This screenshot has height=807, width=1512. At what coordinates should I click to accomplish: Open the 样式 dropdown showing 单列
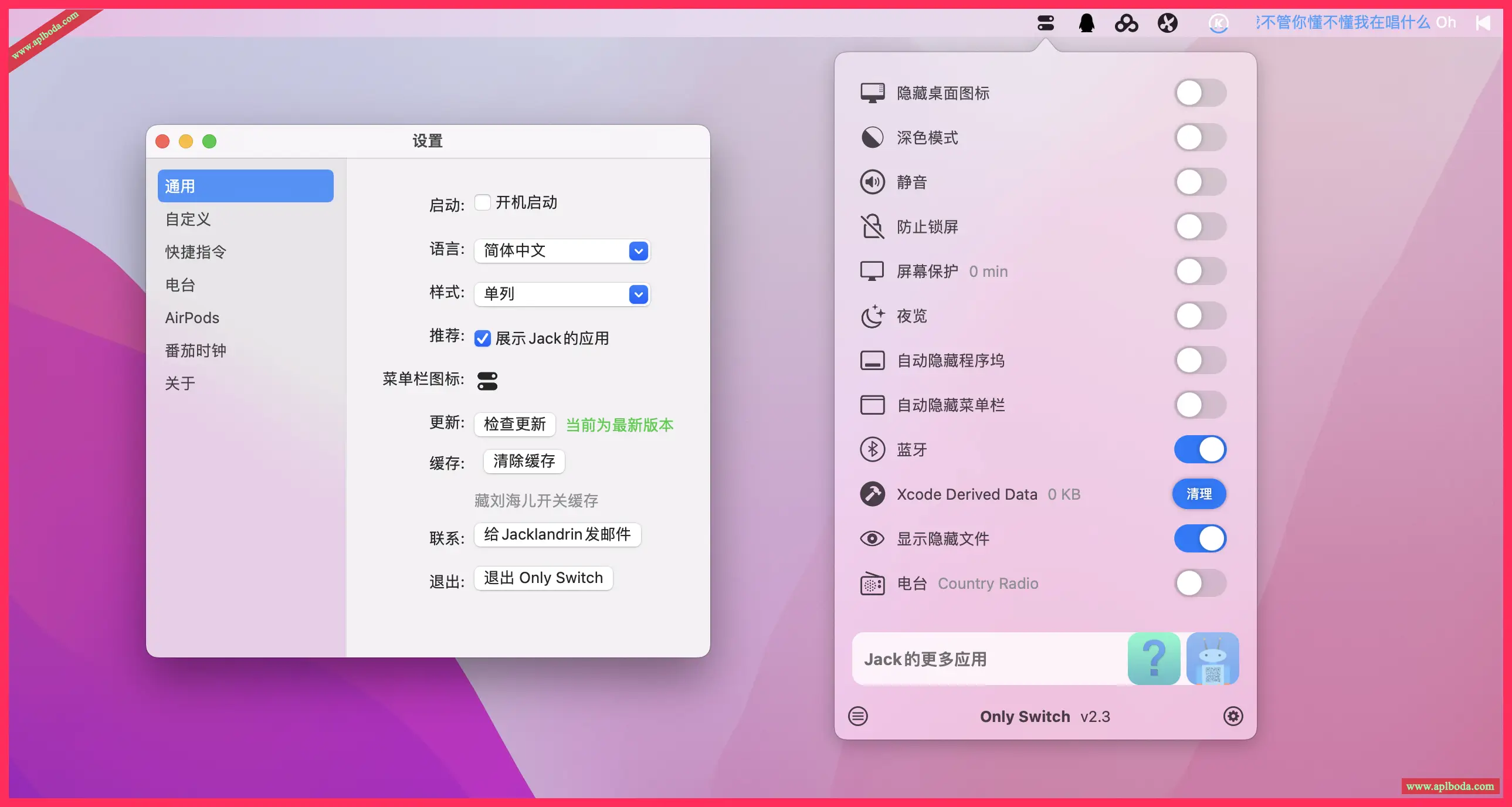562,294
